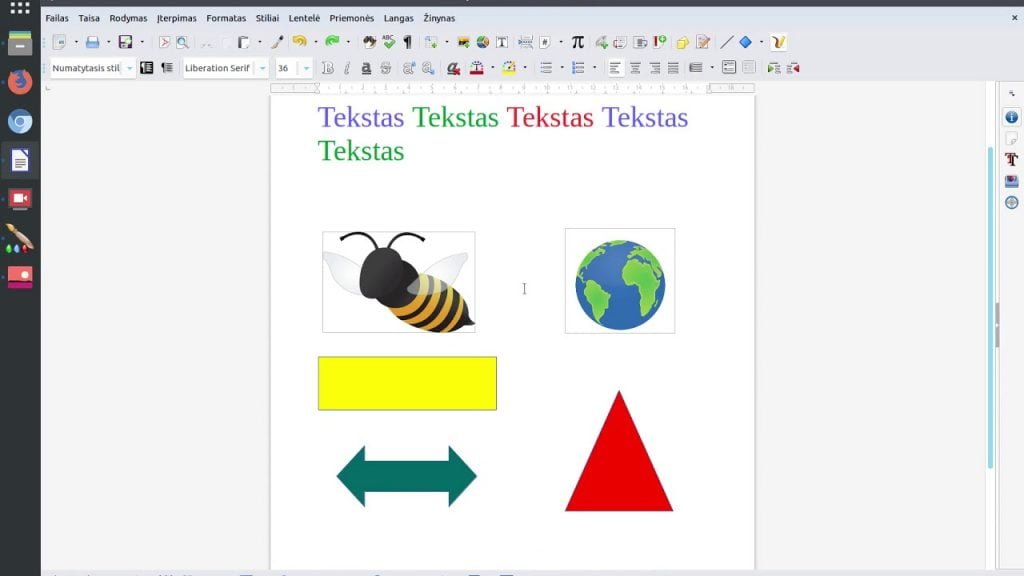Open the font size dropdown

pos(306,68)
